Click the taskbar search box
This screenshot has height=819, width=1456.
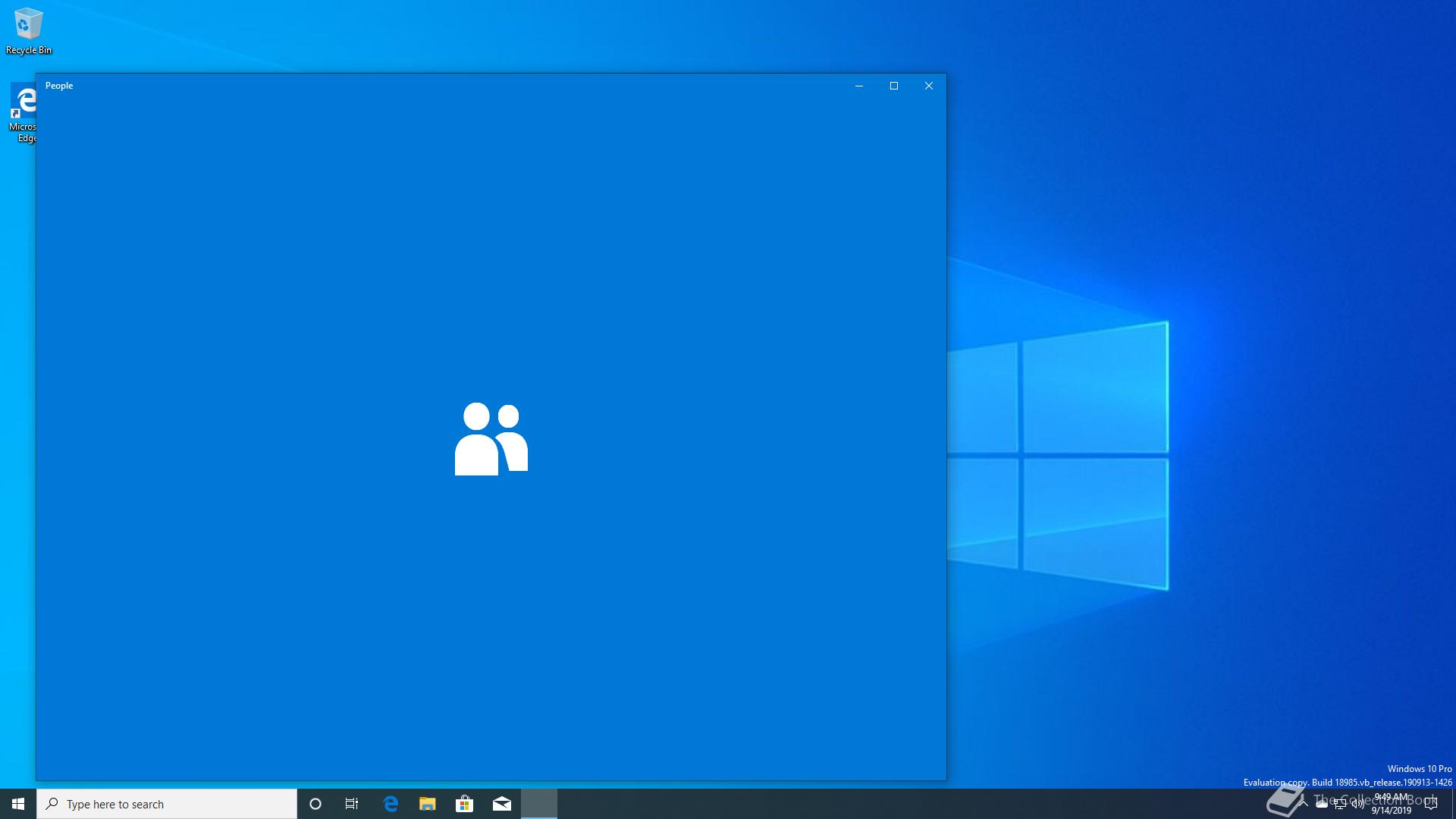point(167,804)
